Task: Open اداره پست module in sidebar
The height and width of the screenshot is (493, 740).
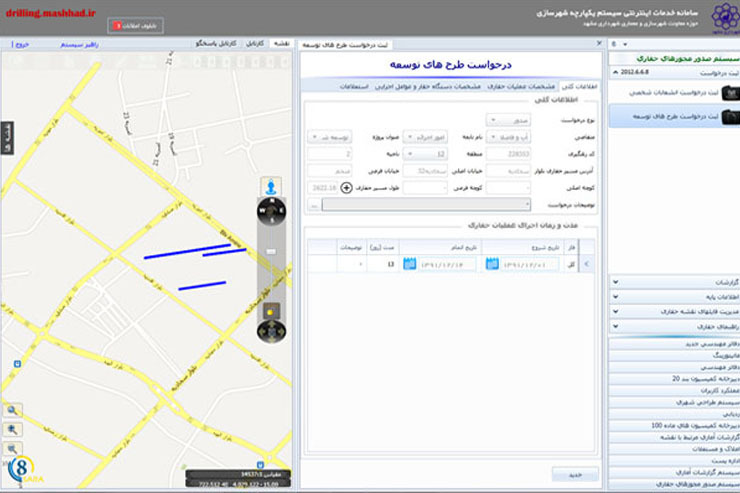Action: [x=675, y=461]
